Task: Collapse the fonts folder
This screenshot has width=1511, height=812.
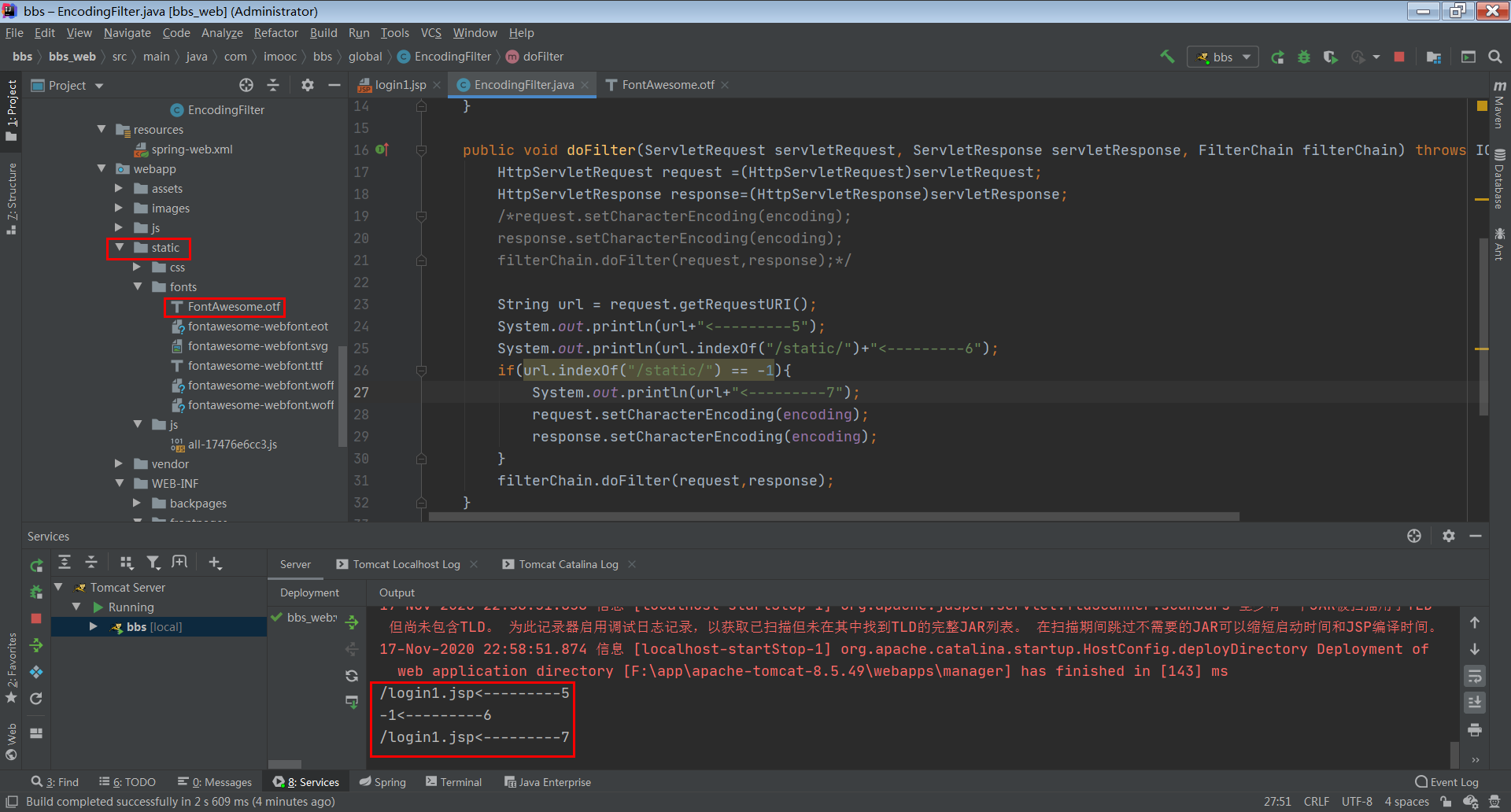Action: (x=138, y=286)
